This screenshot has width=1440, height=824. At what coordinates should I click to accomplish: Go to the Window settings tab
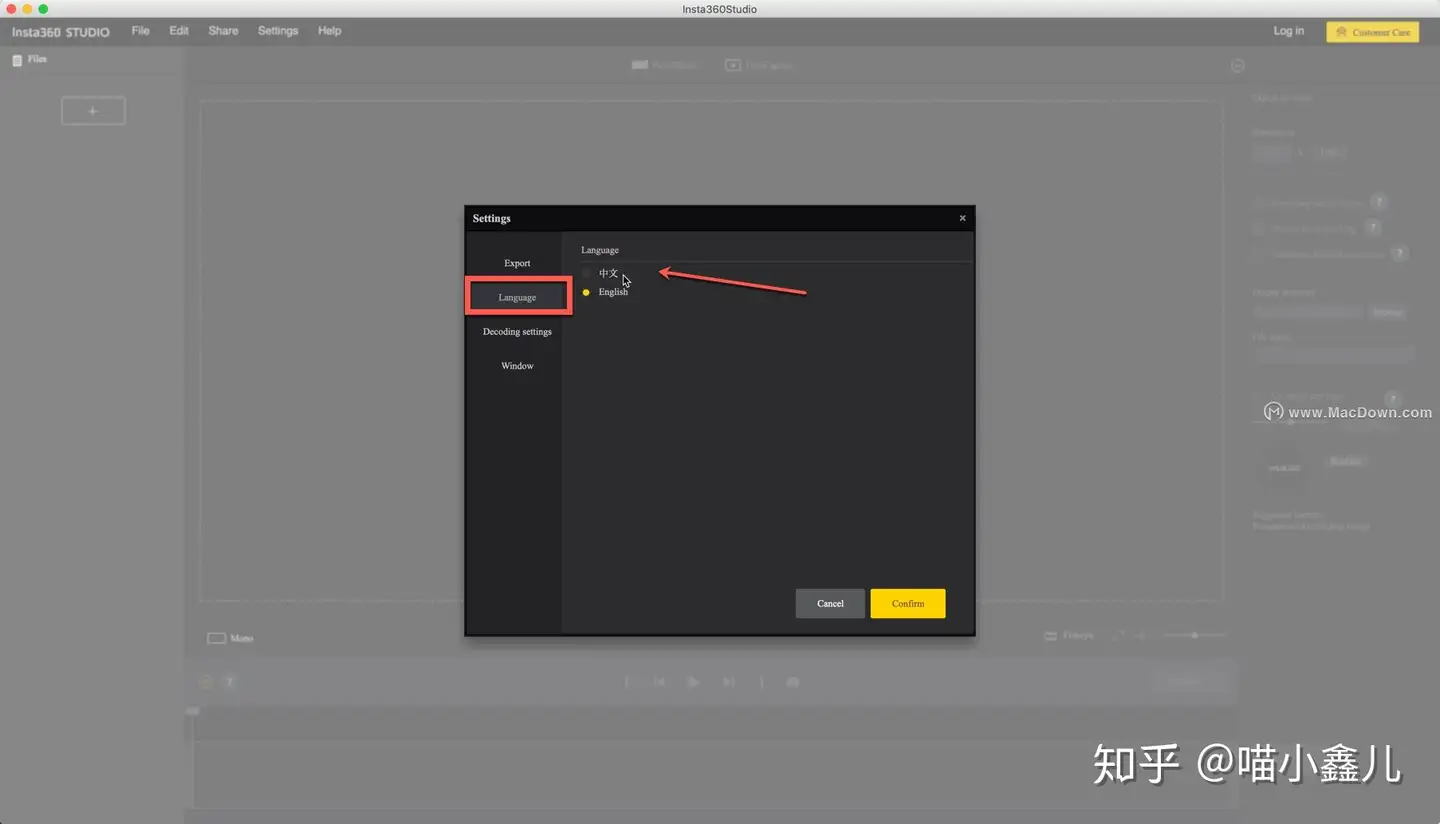[517, 365]
